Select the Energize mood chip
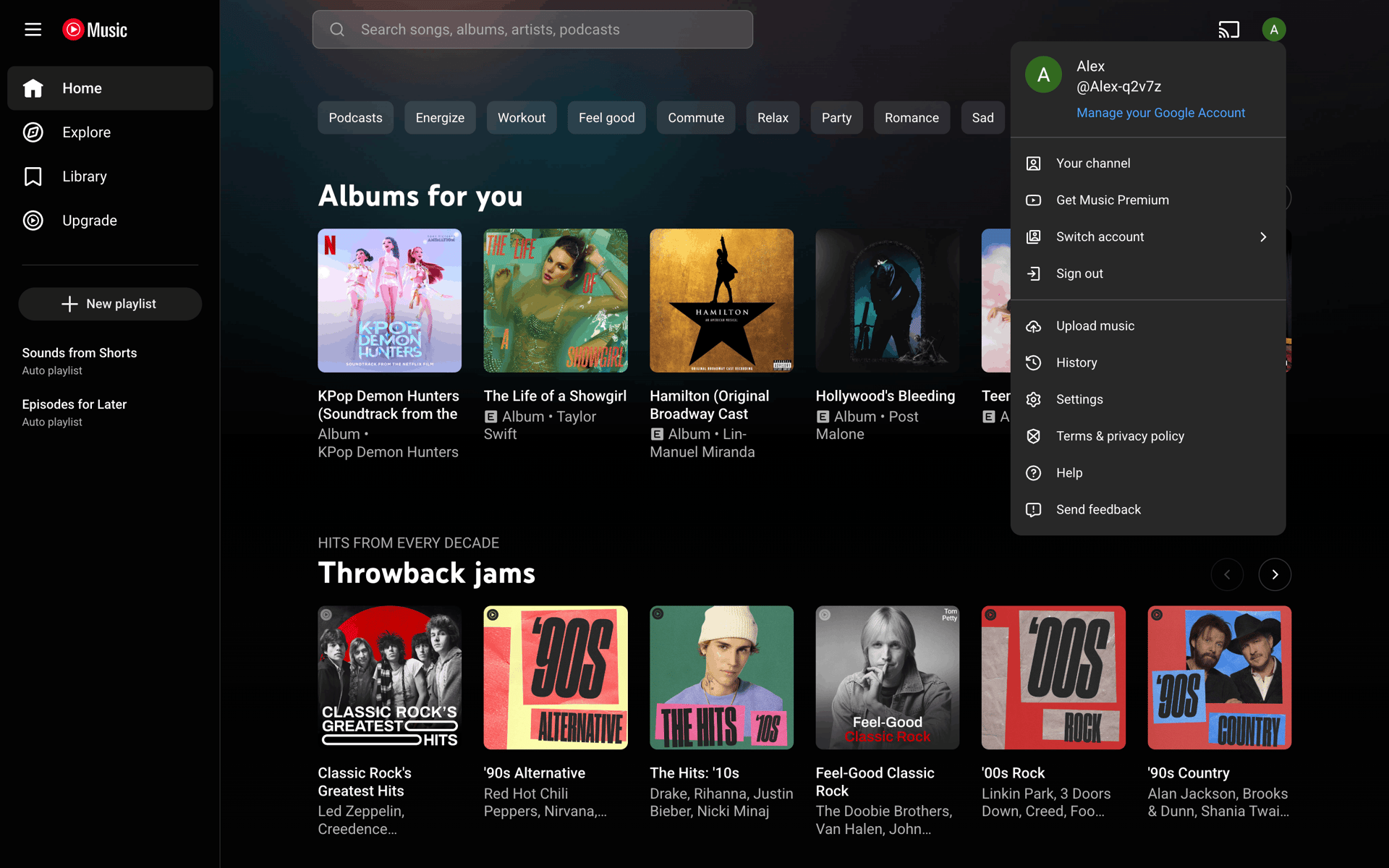1389x868 pixels. [440, 118]
